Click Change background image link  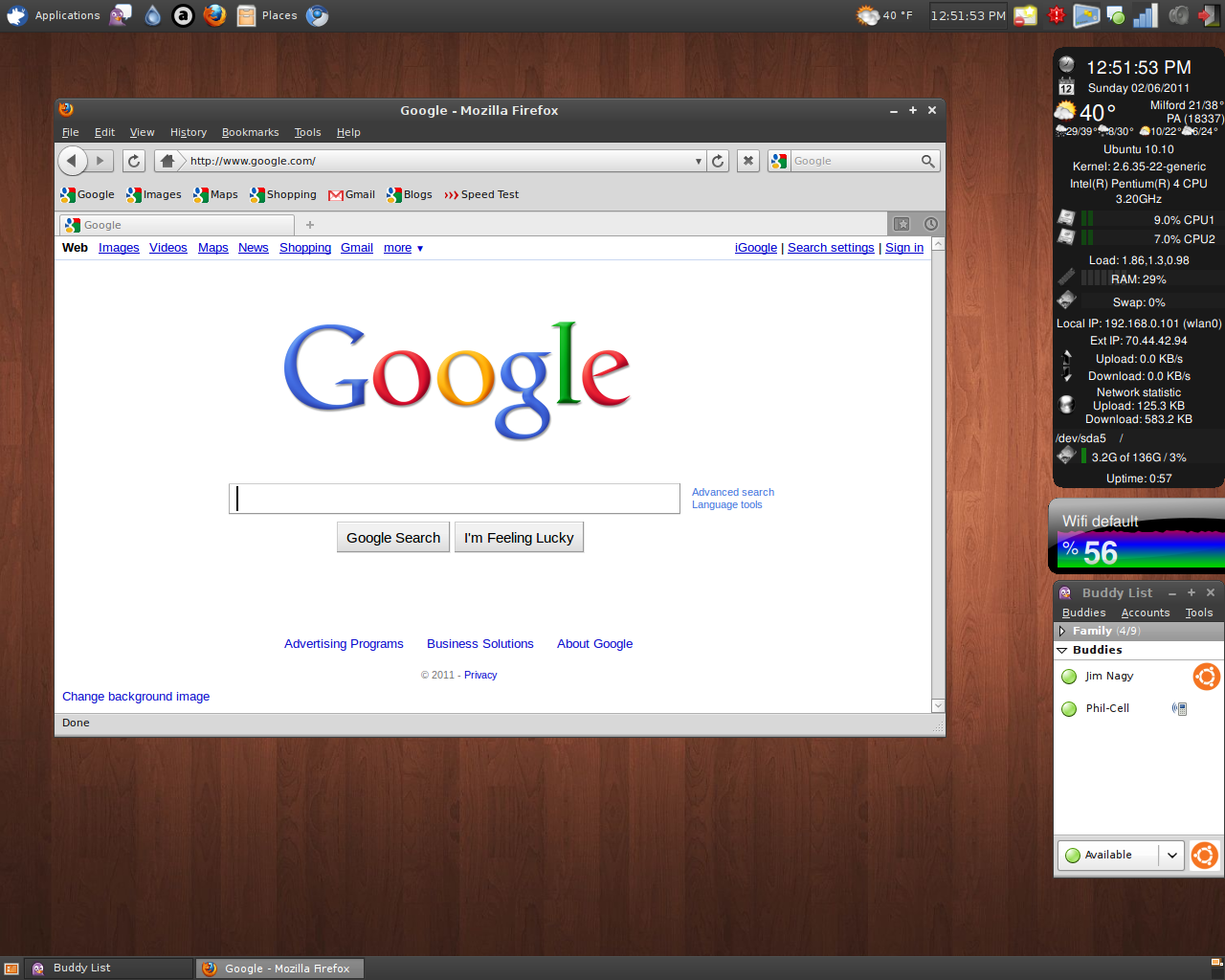(x=136, y=697)
